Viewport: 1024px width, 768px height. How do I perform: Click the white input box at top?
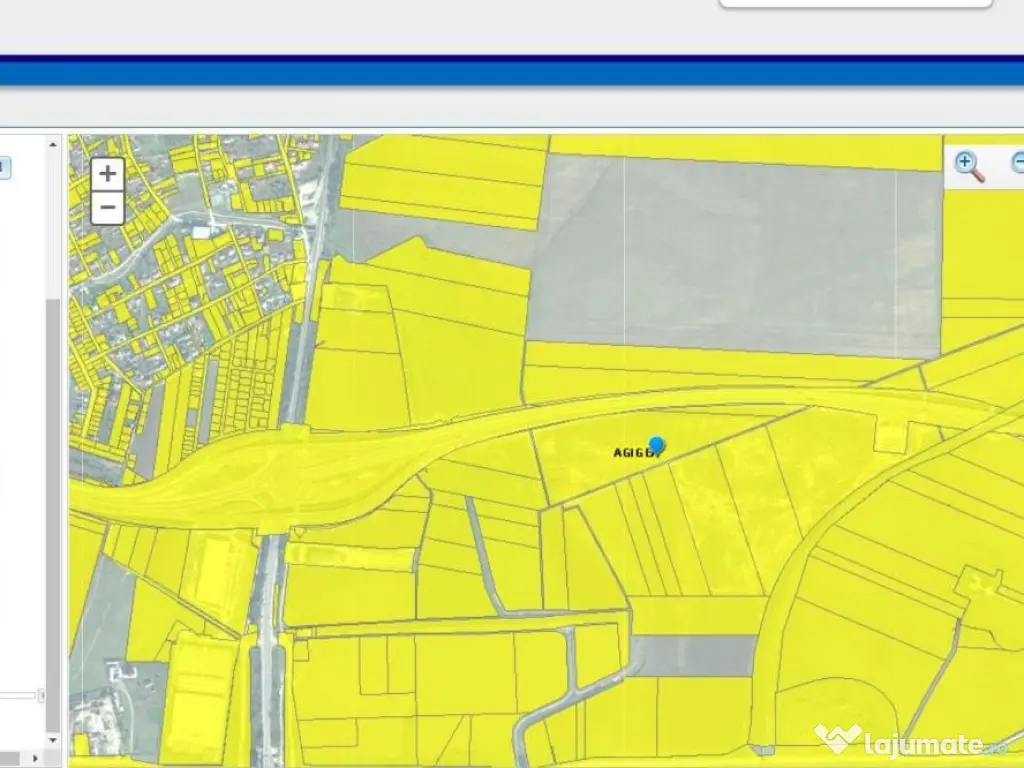pos(855,3)
